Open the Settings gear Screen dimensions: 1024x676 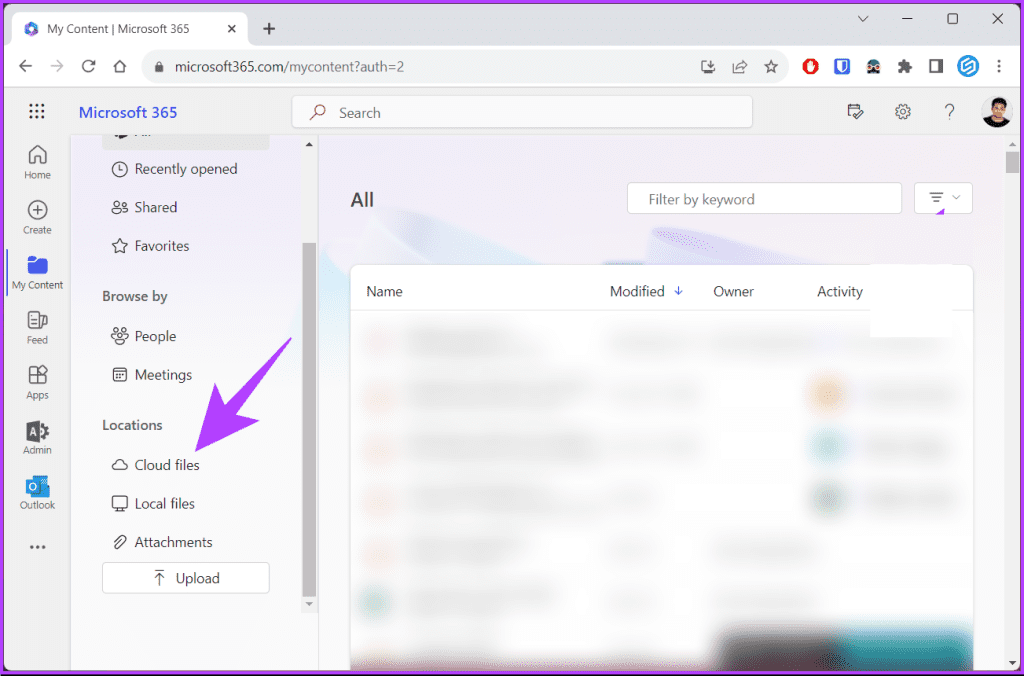click(x=902, y=111)
